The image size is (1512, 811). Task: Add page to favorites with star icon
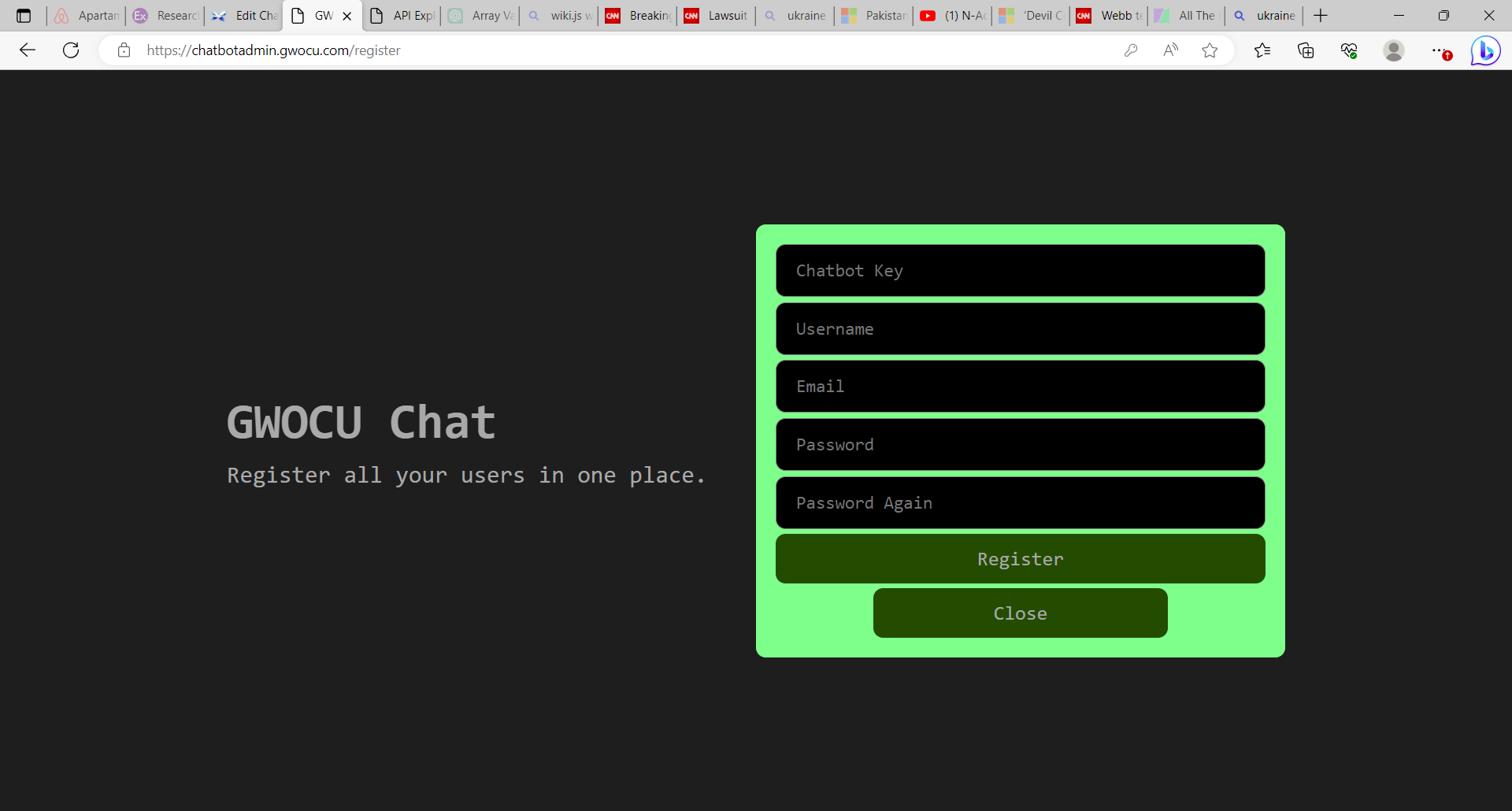click(1210, 50)
